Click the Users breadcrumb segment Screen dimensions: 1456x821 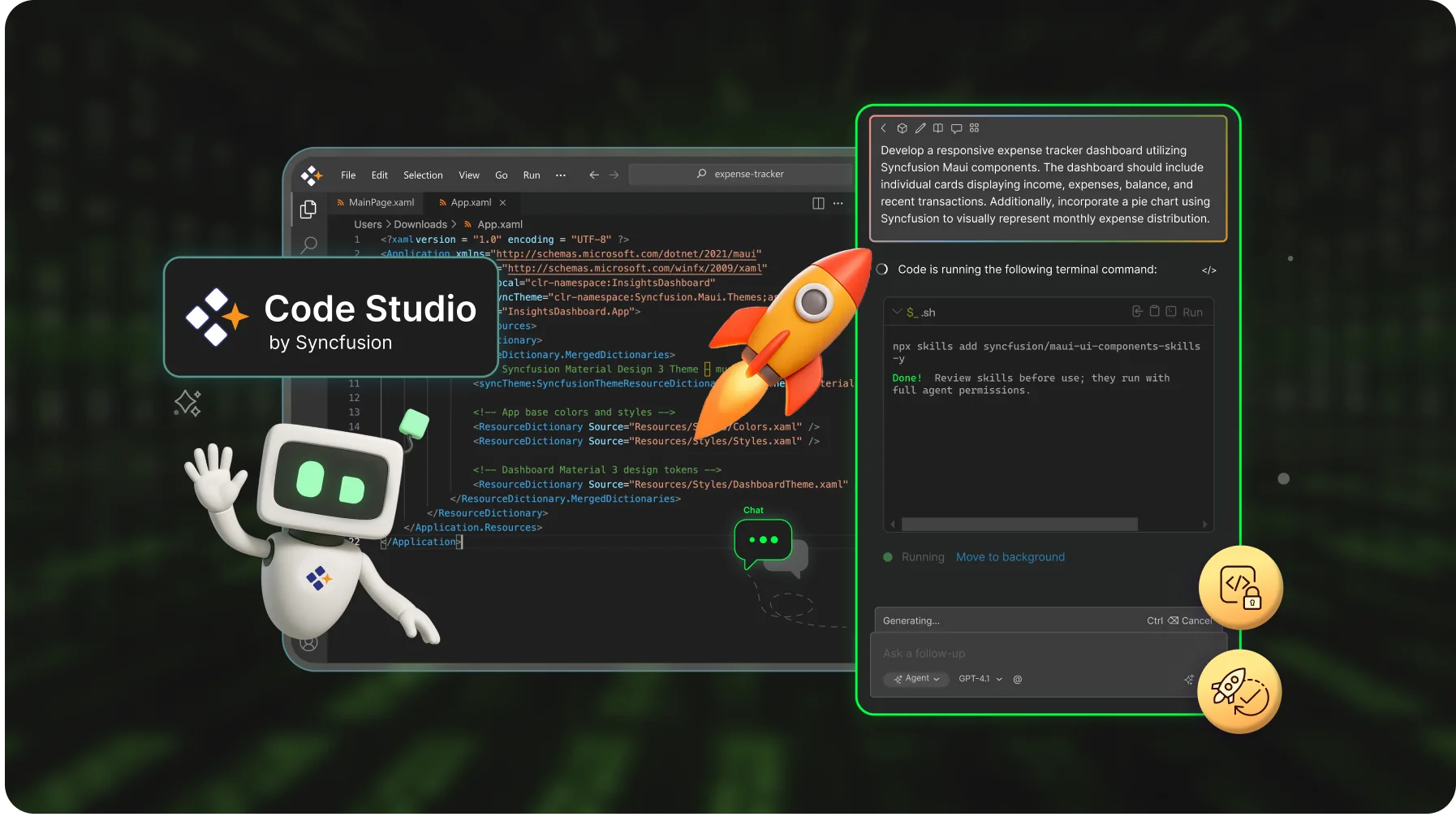pyautogui.click(x=368, y=225)
